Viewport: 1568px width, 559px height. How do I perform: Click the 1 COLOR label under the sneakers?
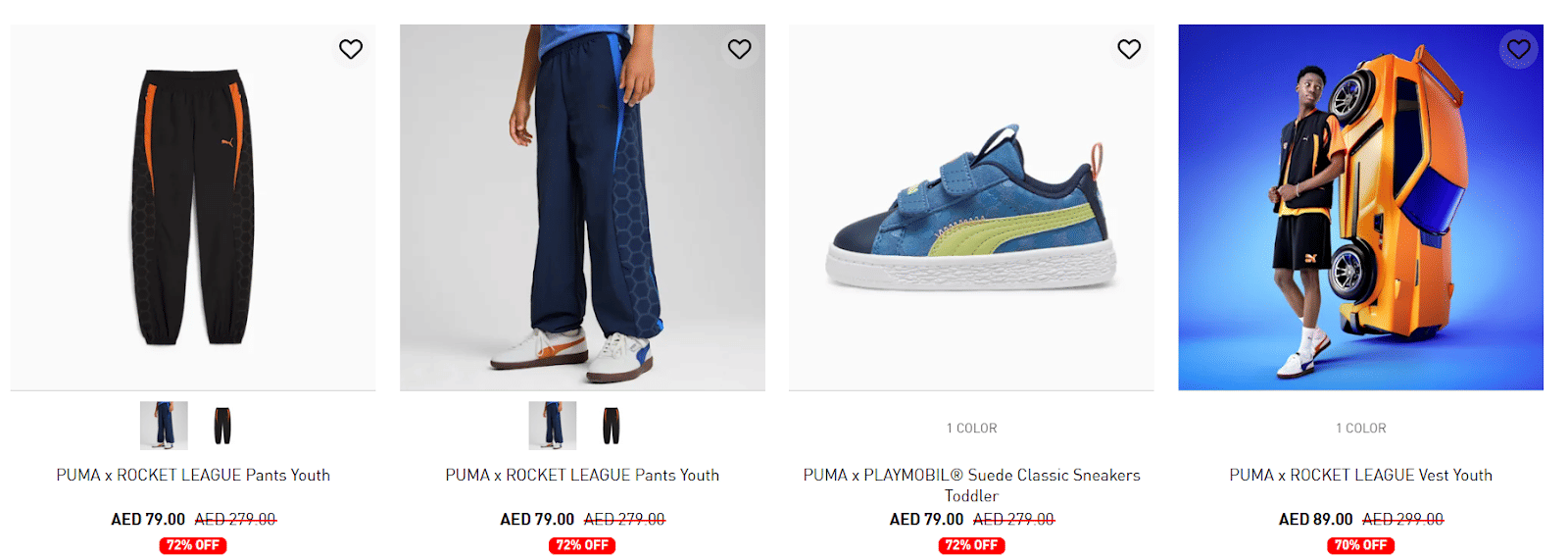(971, 429)
